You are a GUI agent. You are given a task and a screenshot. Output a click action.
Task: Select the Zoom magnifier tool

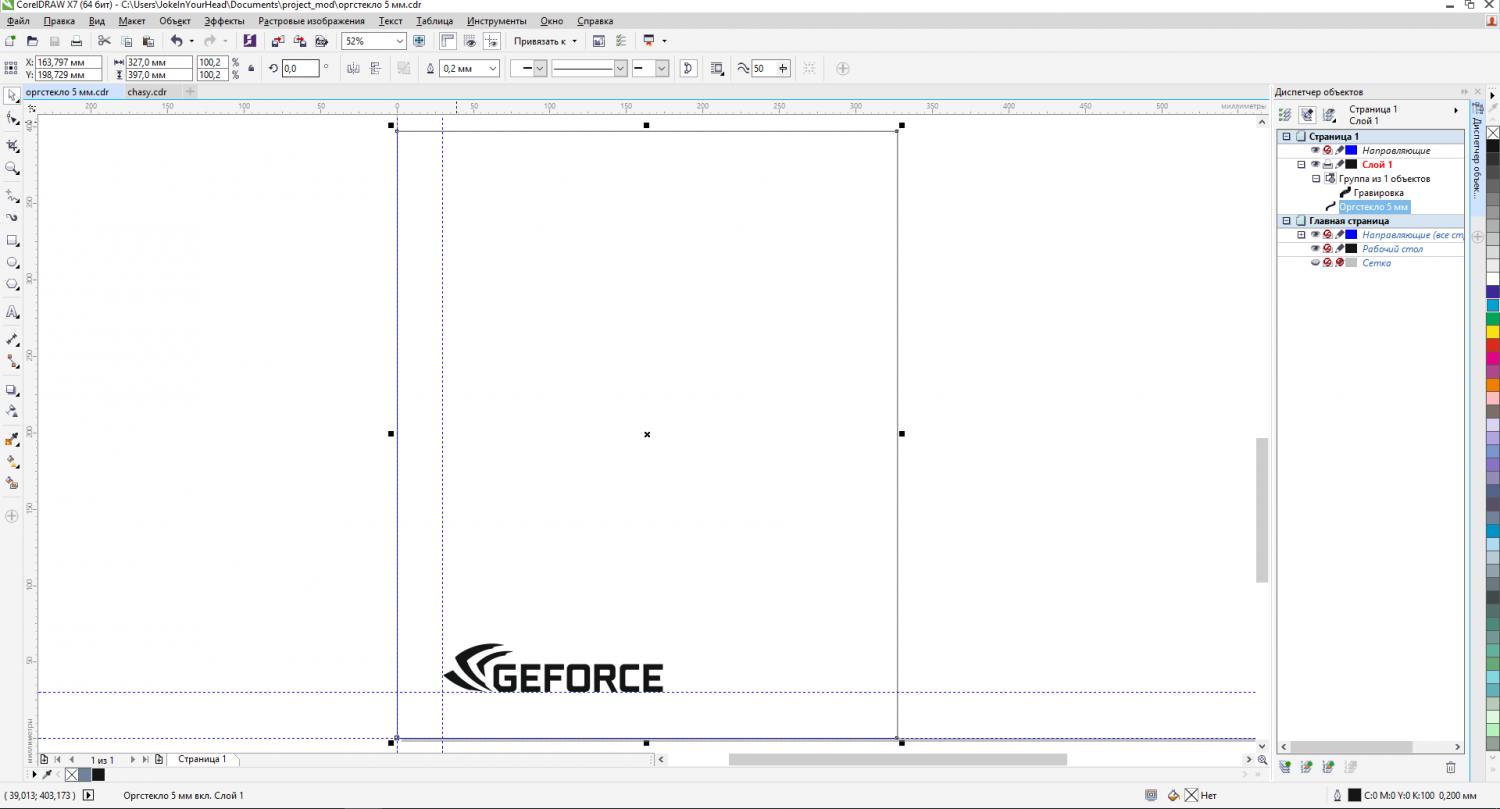point(12,168)
